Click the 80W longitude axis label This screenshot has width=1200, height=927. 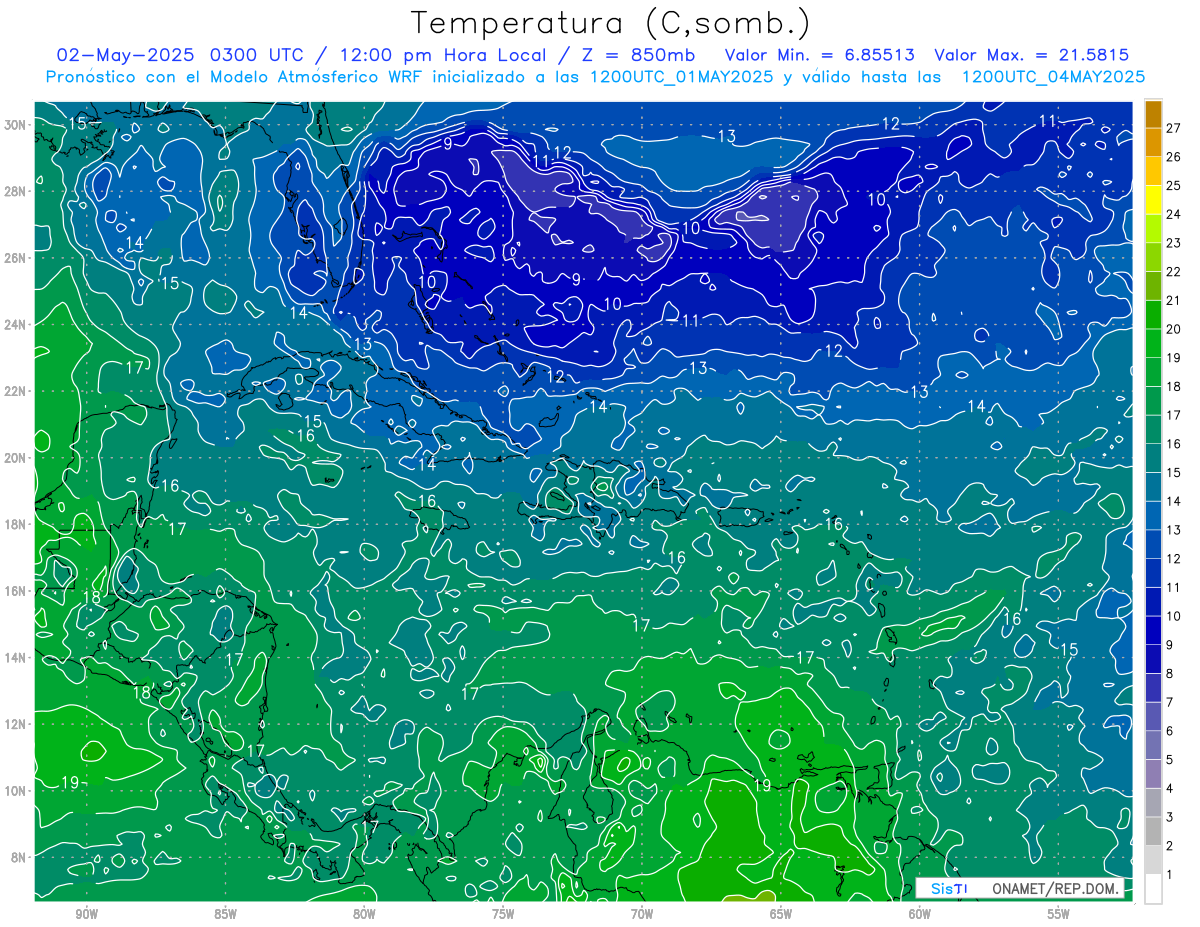364,914
